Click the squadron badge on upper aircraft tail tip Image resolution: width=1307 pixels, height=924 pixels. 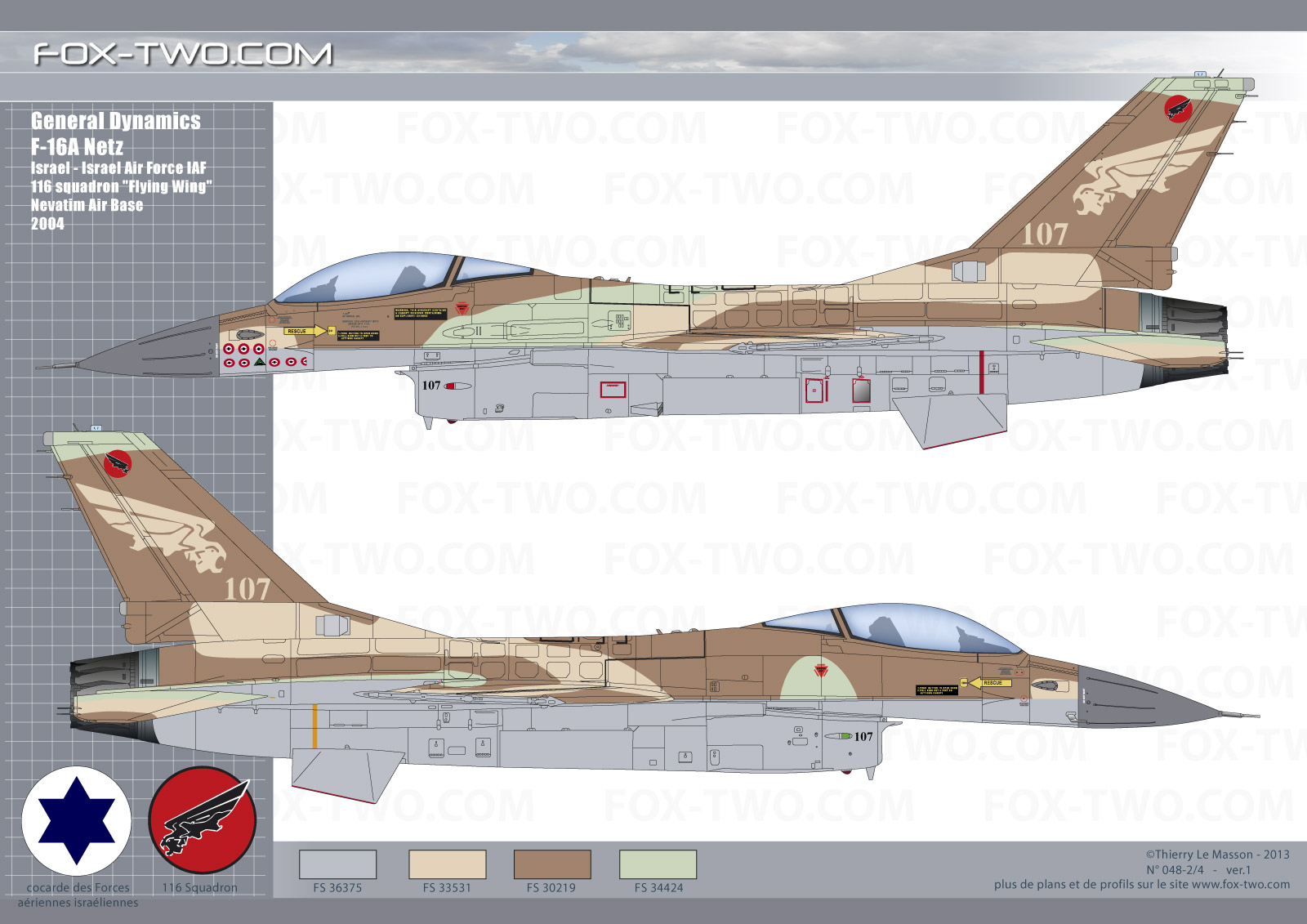[1178, 109]
